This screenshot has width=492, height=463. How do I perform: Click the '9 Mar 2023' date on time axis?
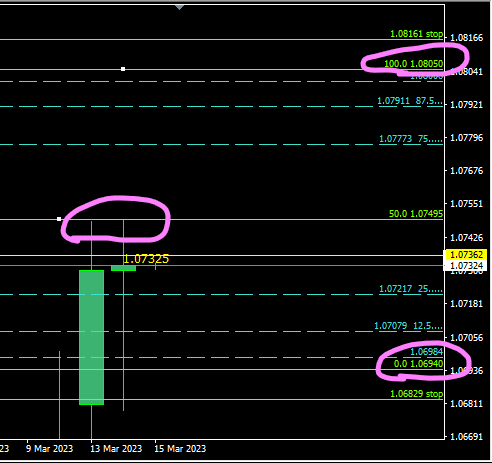click(x=49, y=449)
